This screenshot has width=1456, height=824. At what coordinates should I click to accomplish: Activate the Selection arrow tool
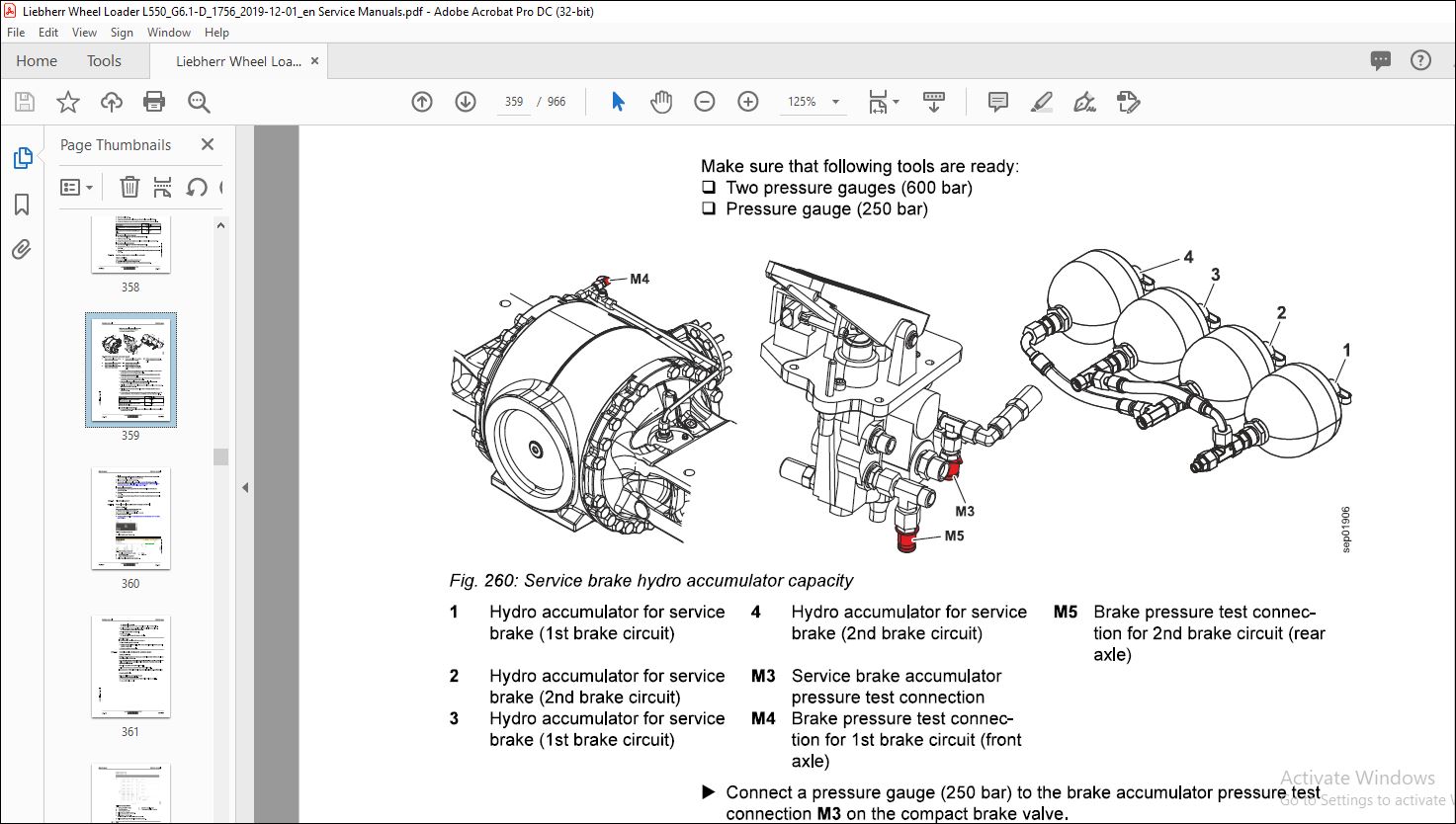tap(619, 102)
